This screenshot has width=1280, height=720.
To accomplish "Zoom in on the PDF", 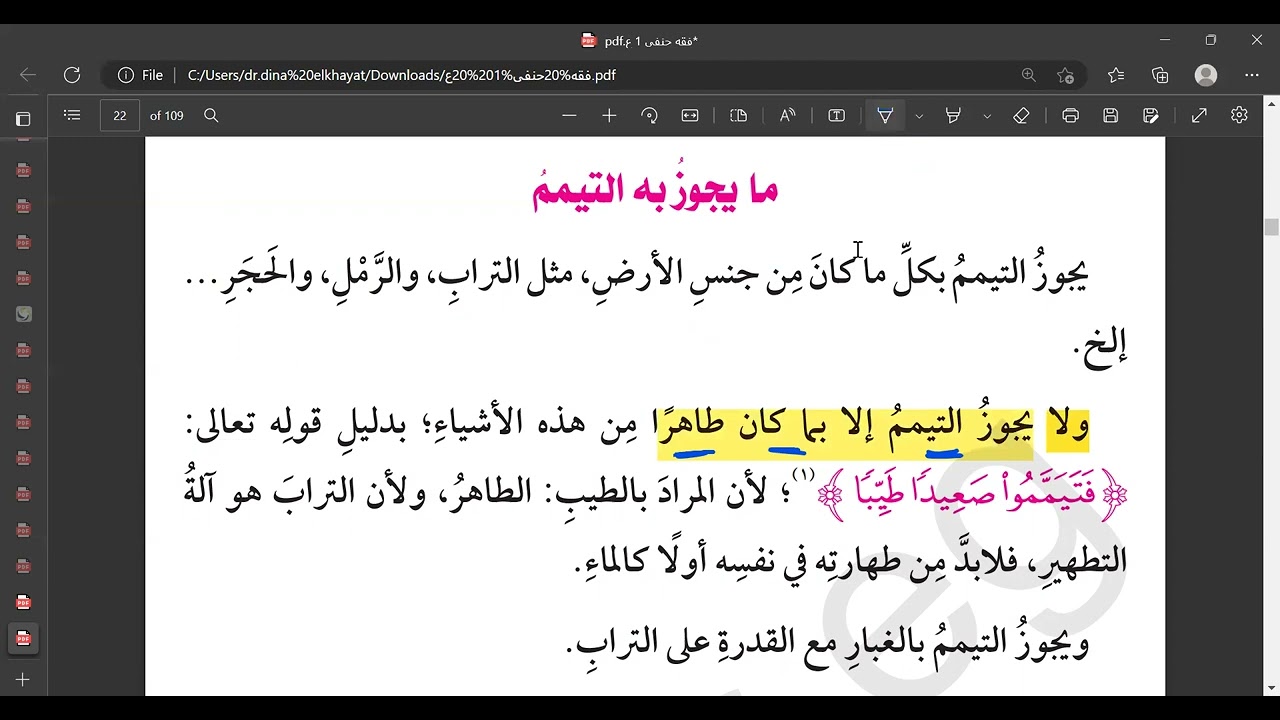I will tap(609, 116).
